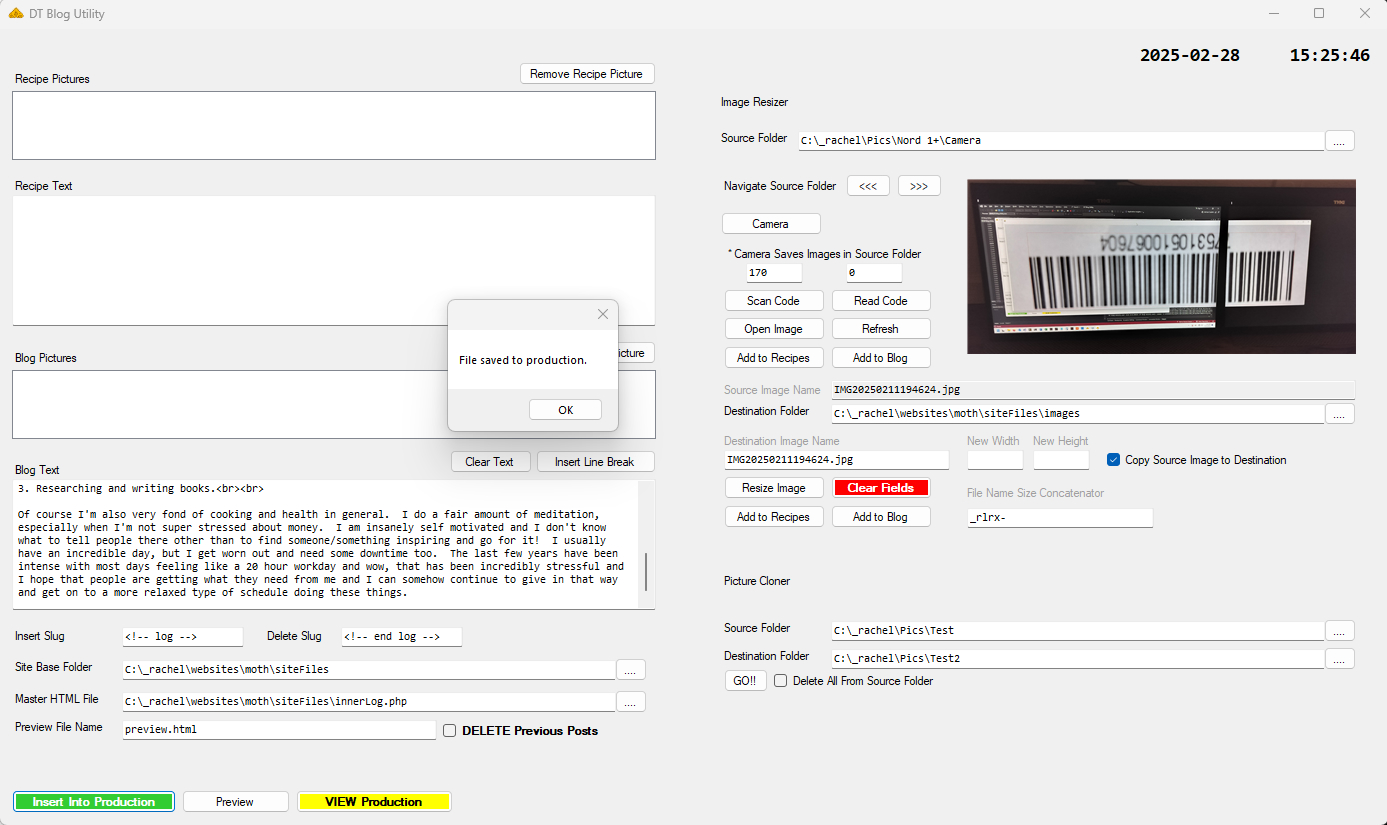Uncheck Copy Source Image to Destination
This screenshot has height=825, width=1387.
[1114, 460]
